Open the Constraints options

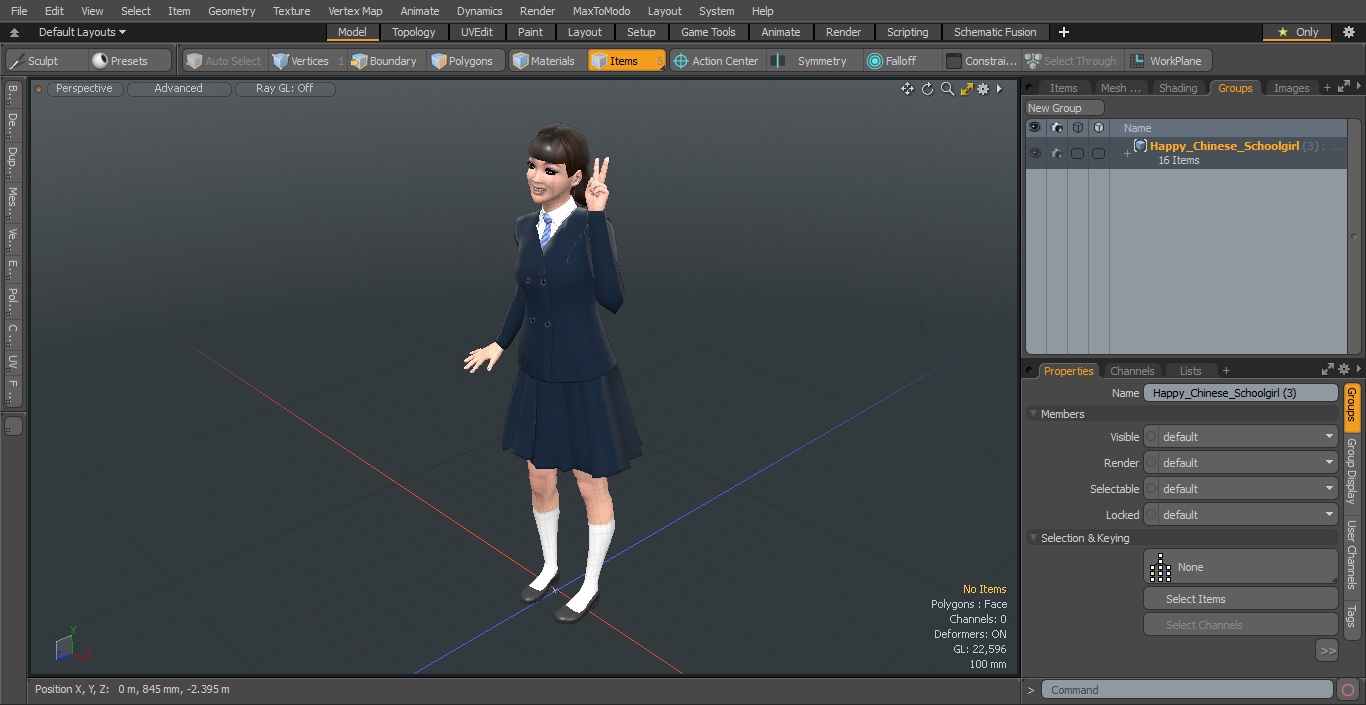tap(982, 61)
